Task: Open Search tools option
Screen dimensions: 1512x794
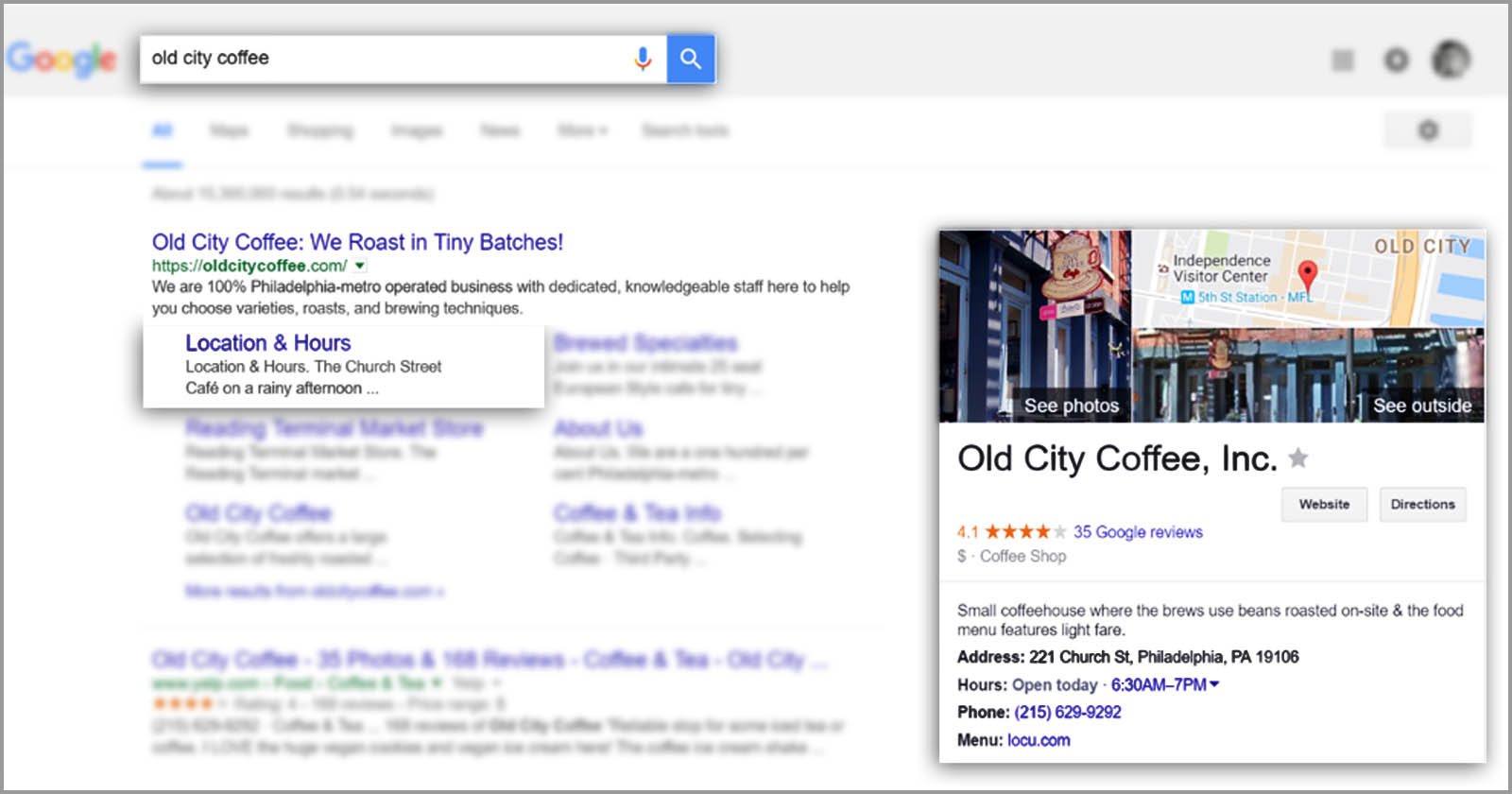Action: click(x=685, y=130)
